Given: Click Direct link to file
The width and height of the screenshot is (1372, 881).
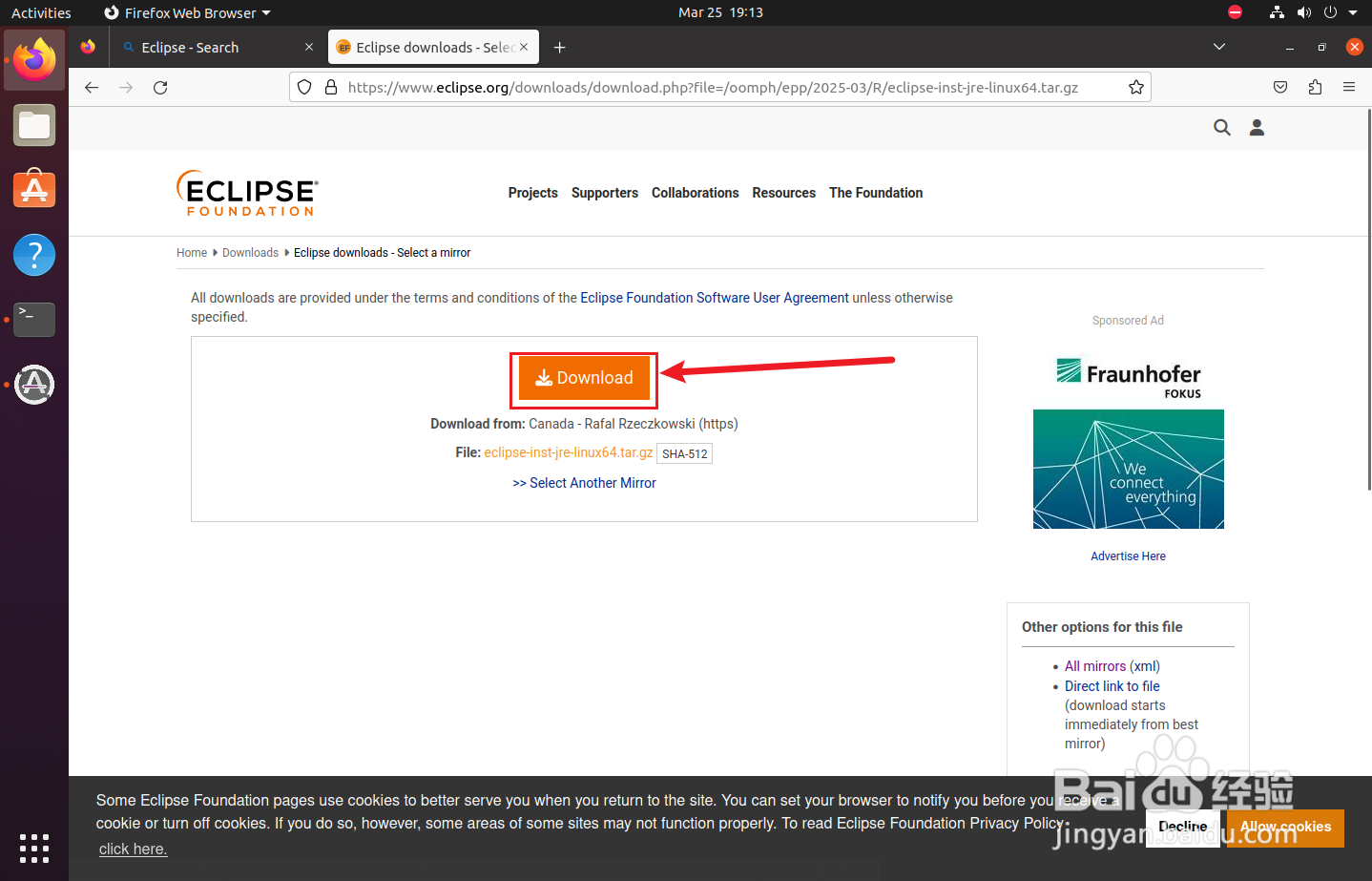Looking at the screenshot, I should [x=1112, y=686].
